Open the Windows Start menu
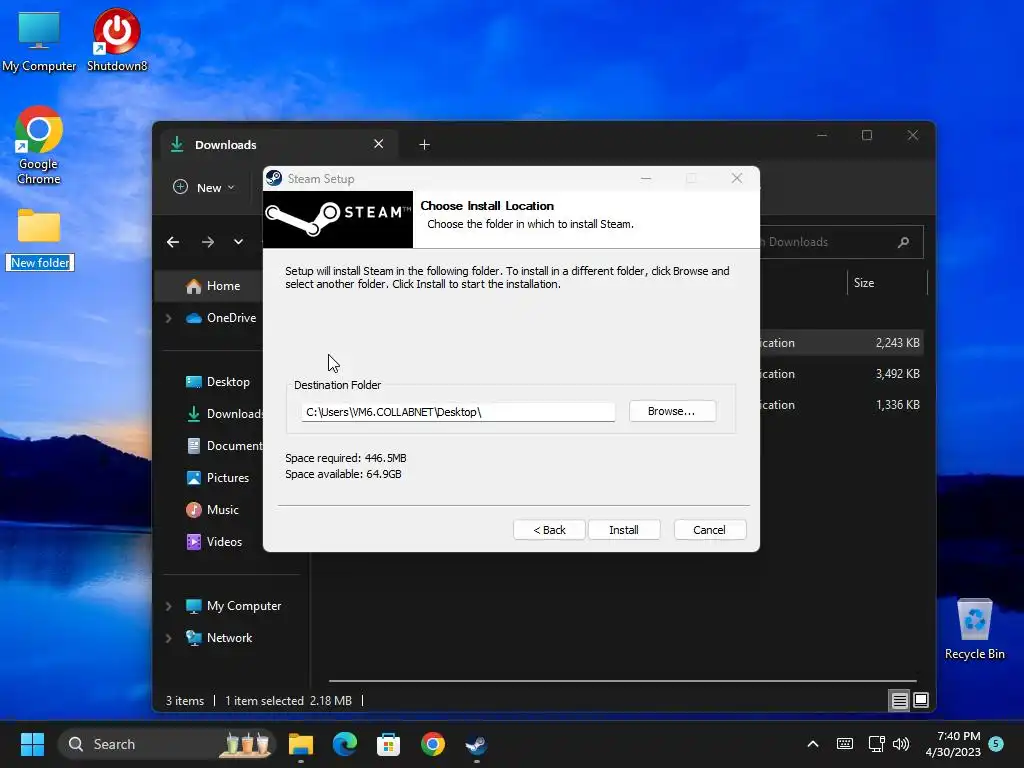The image size is (1024, 768). coord(32,744)
